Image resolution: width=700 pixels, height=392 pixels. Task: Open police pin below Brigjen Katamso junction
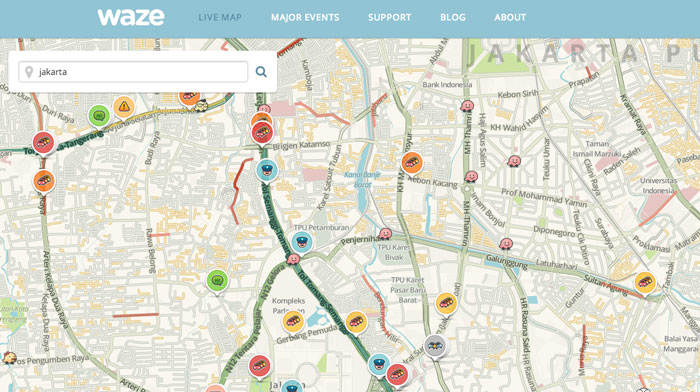267,171
